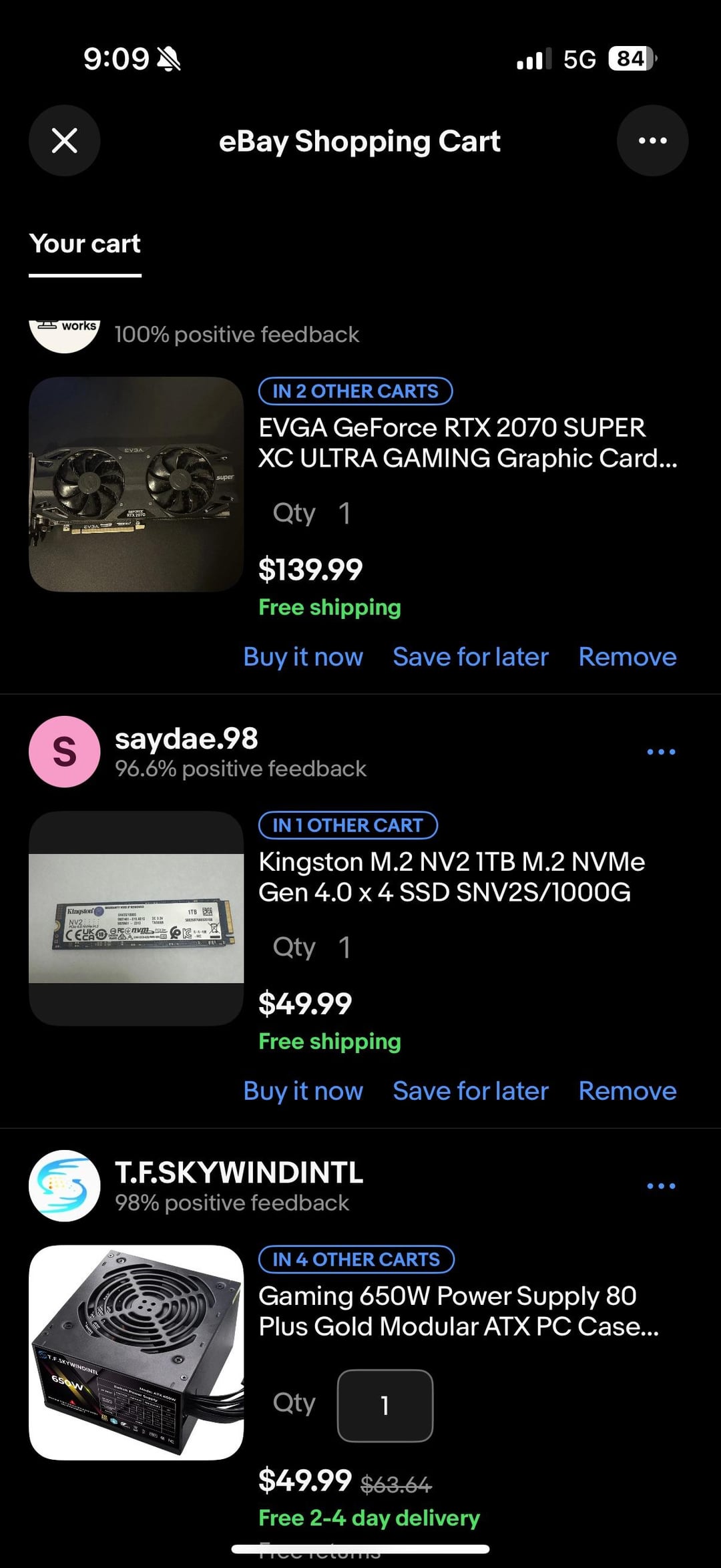
Task: Close the eBay Shopping Cart view
Action: point(65,141)
